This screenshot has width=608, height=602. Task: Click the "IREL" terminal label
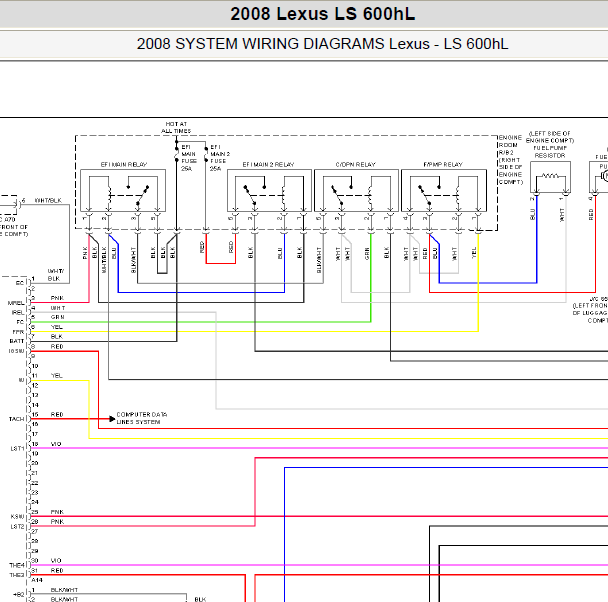(18, 312)
